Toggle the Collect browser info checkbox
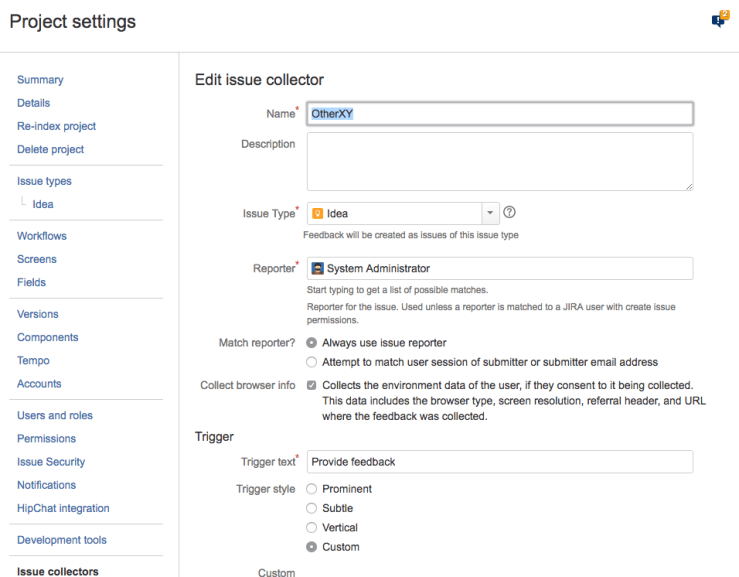Image resolution: width=739 pixels, height=577 pixels. 312,385
